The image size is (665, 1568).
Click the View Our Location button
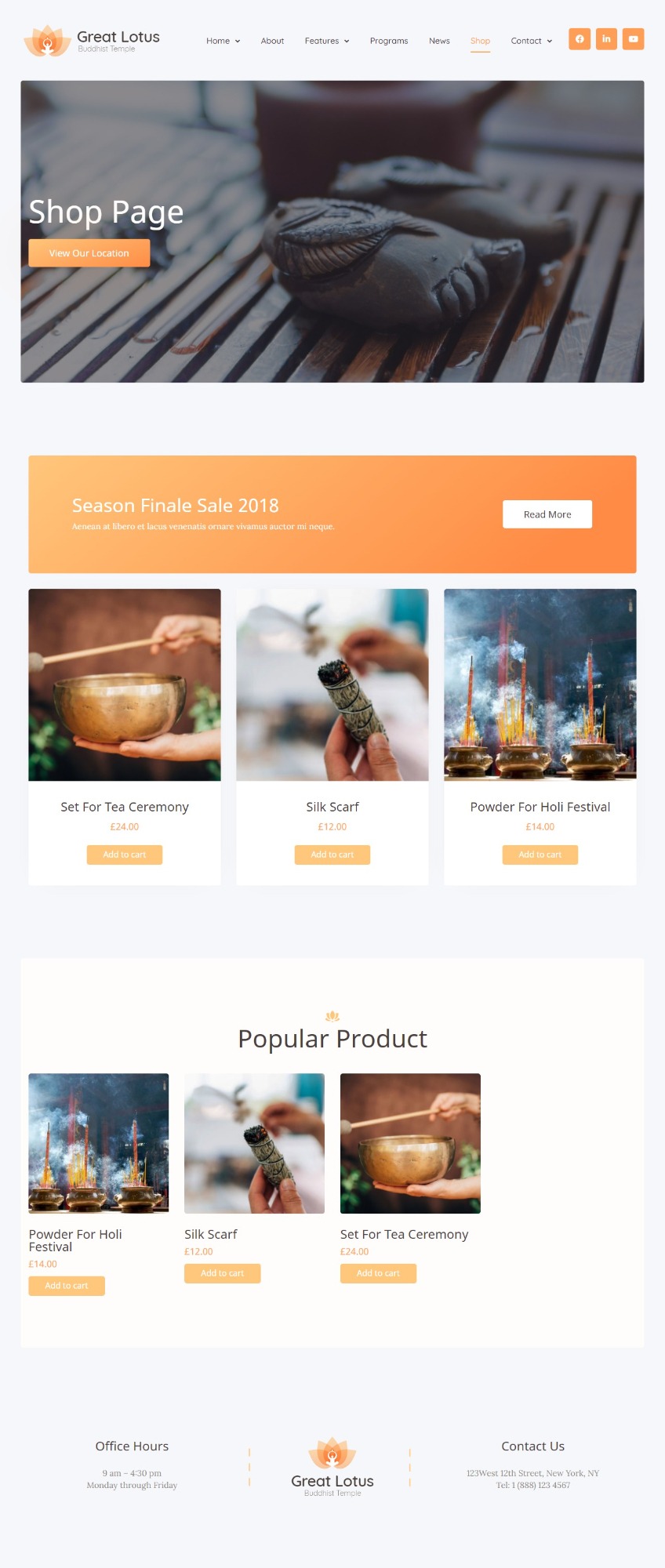point(89,253)
